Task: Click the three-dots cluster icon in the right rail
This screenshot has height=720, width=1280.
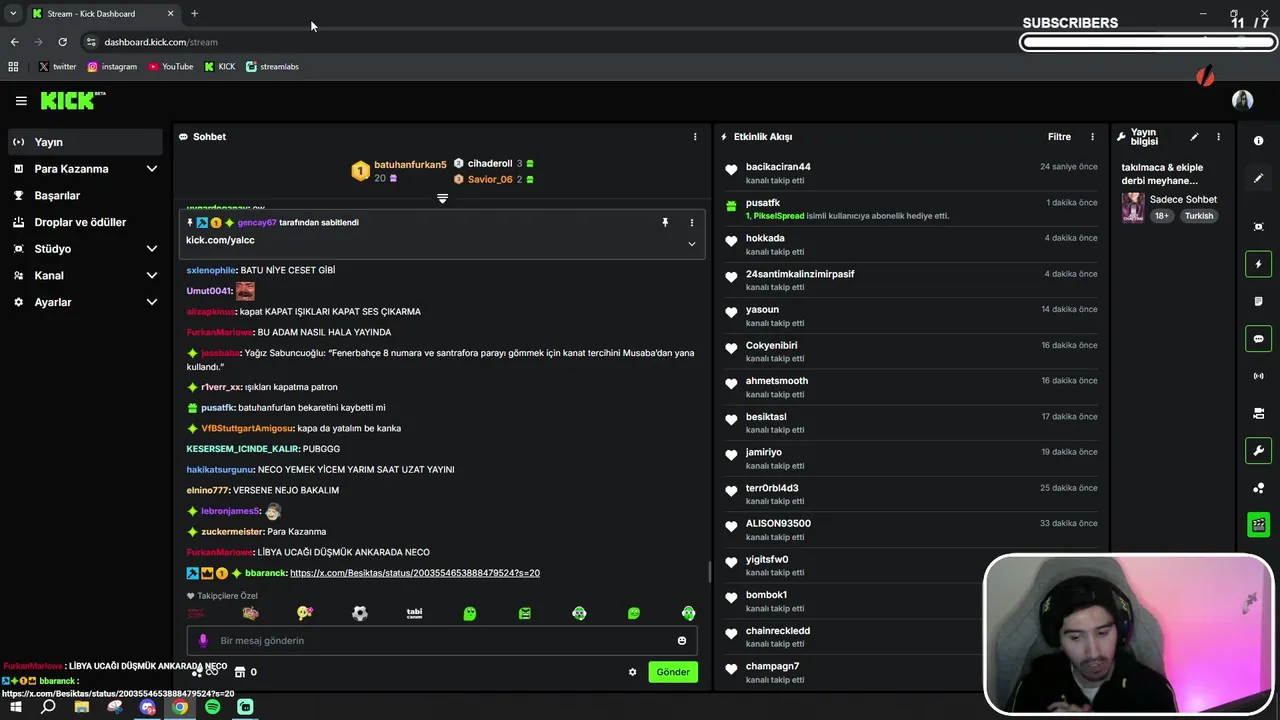Action: point(1259,488)
